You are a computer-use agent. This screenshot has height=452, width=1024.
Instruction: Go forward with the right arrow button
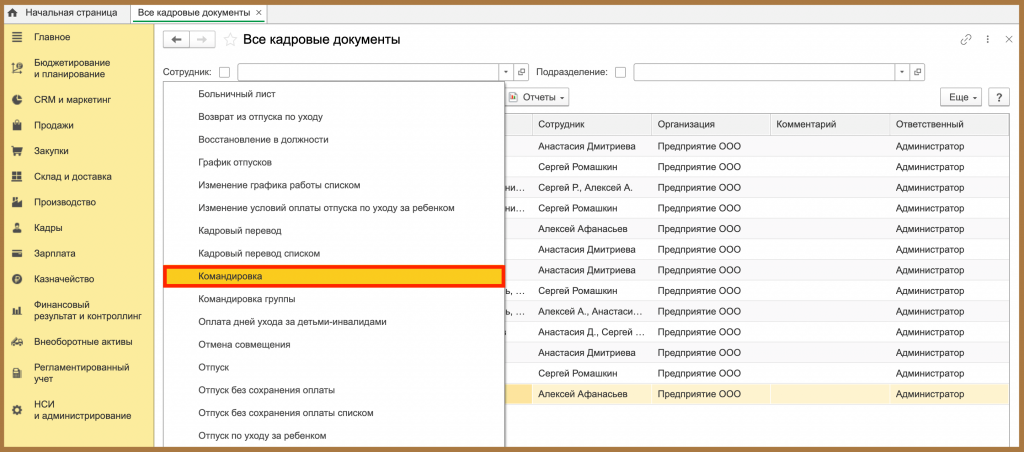(x=202, y=40)
